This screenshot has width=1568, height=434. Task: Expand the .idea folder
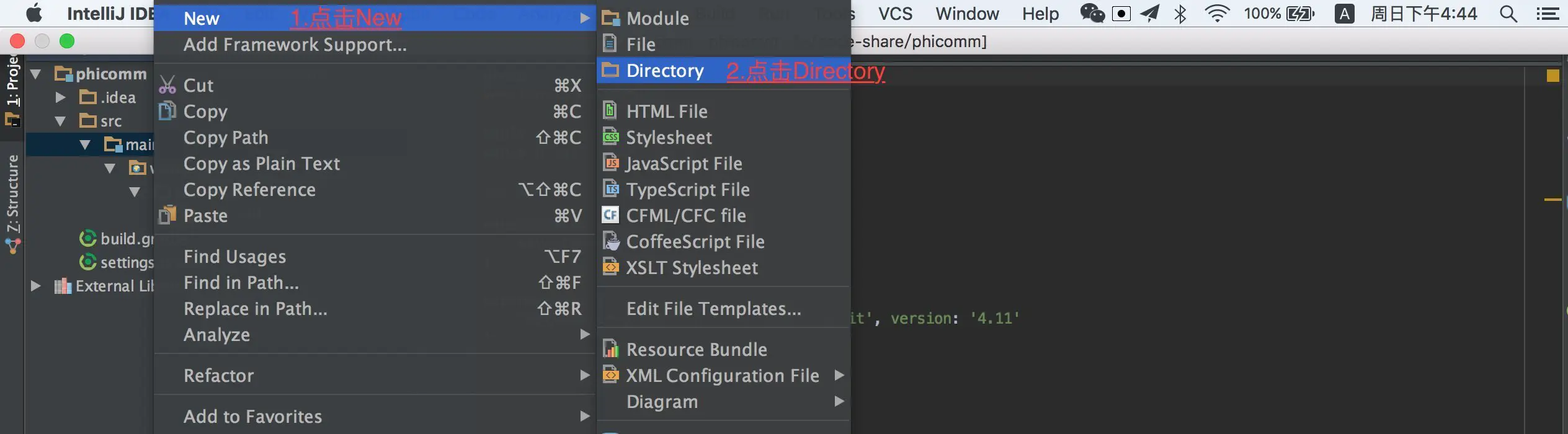(x=60, y=97)
